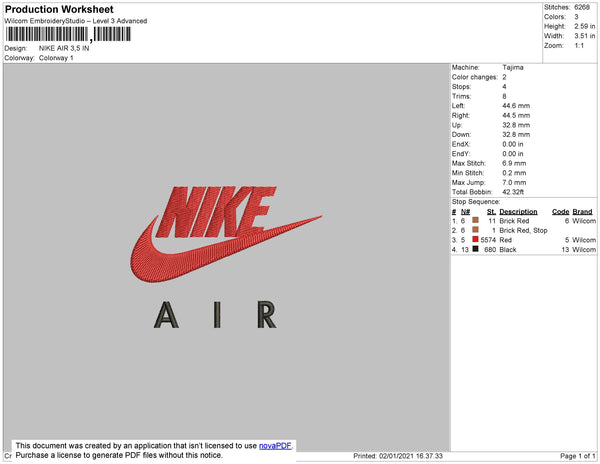600x464 pixels.
Task: Click the Brick Red swatch in row 1
Action: 475,220
